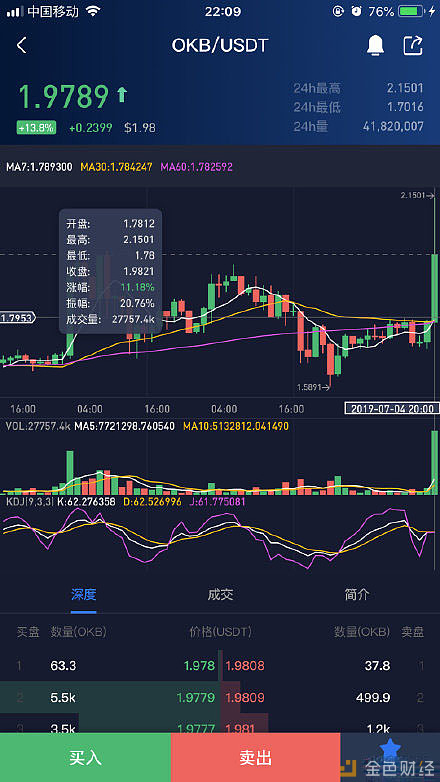This screenshot has width=440, height=782.
Task: Tap the red 卖出 button
Action: click(255, 758)
